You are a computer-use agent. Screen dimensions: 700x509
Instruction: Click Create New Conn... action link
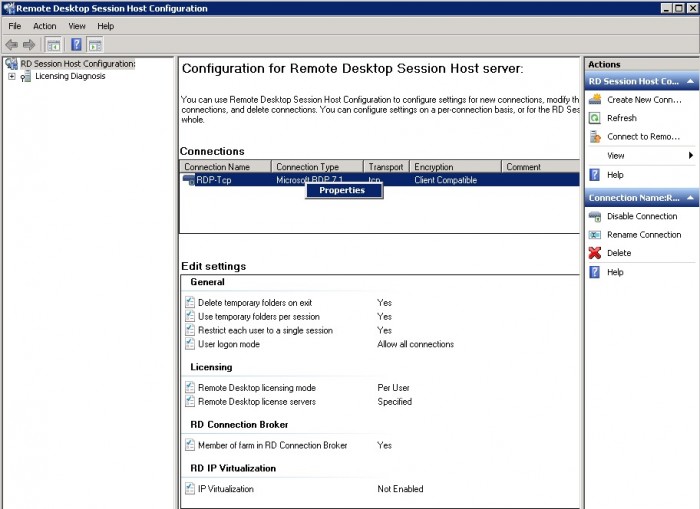644,100
